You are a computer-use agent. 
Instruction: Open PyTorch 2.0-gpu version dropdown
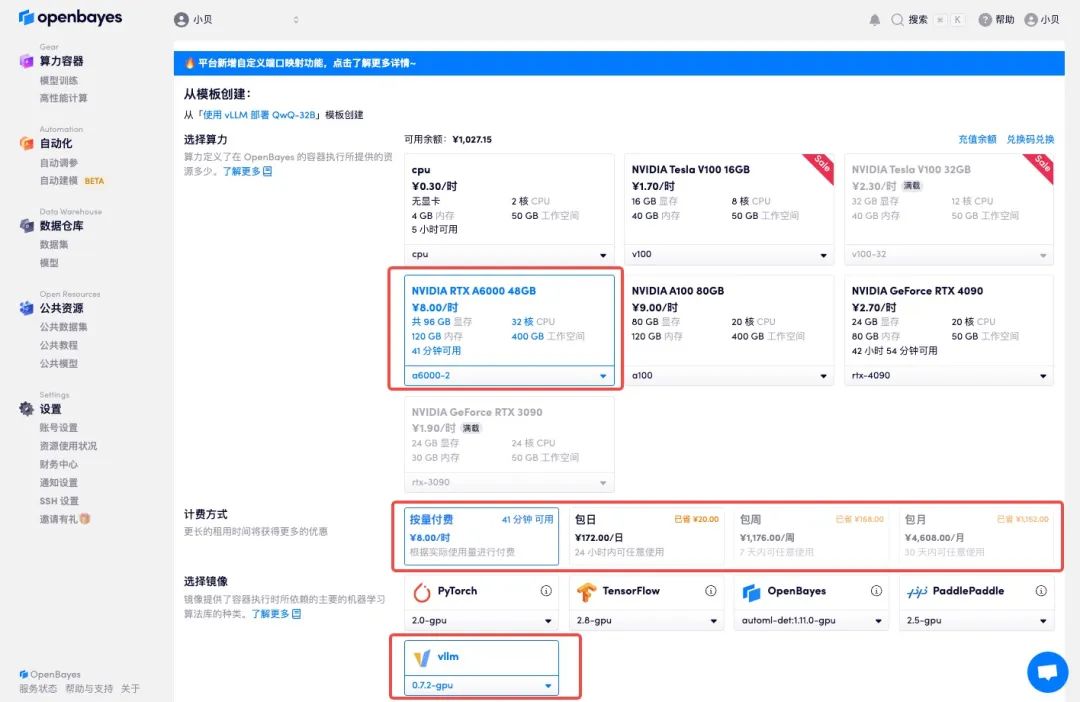point(481,620)
